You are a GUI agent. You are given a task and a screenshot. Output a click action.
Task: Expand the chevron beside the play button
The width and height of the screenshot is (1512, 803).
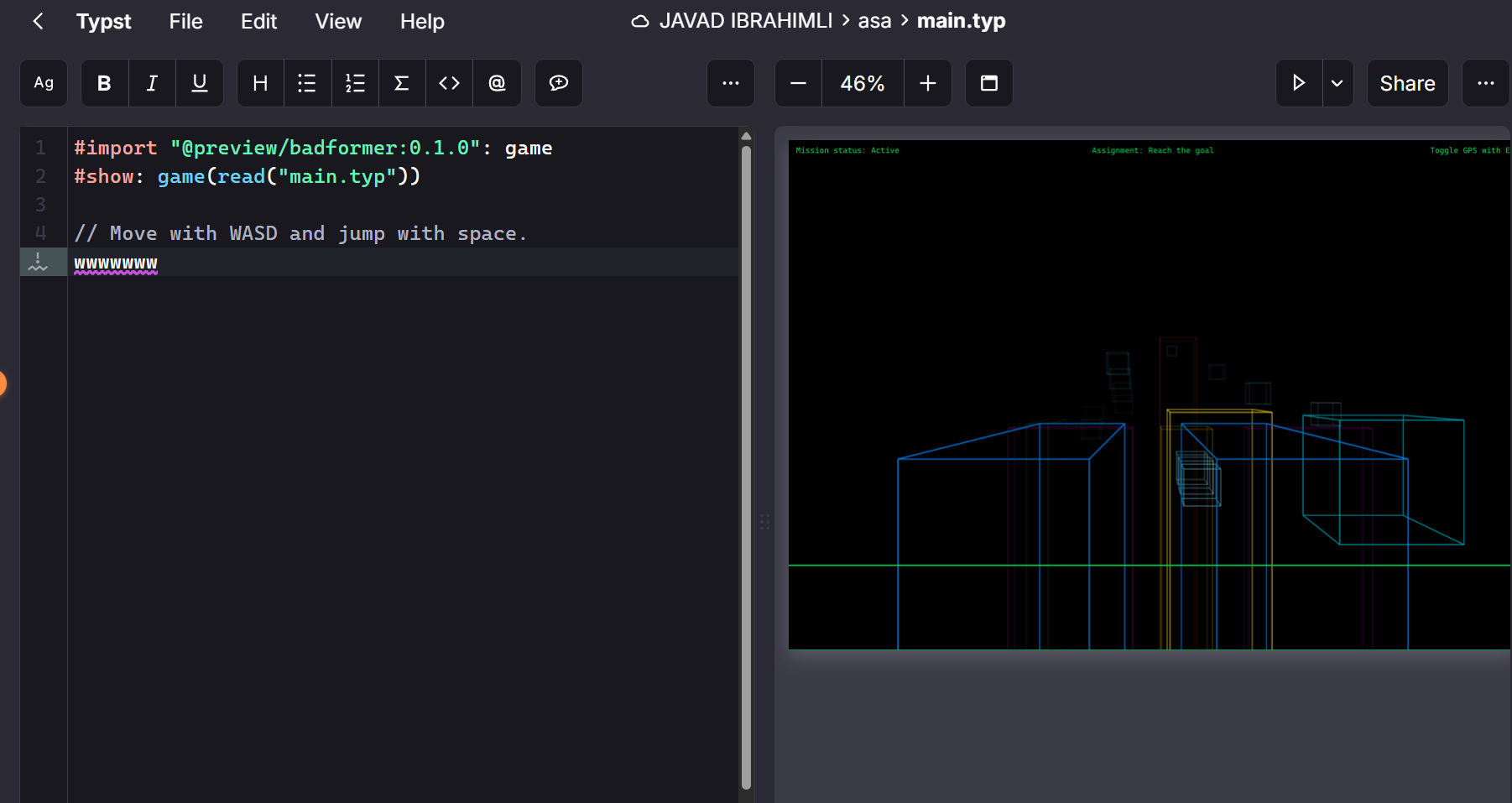[1337, 83]
